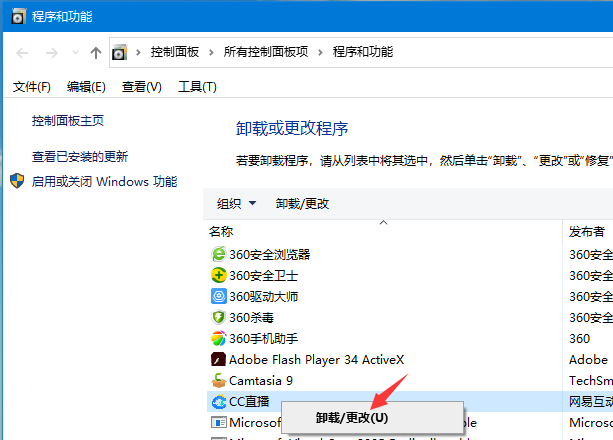613x440 pixels.
Task: Click the CC直播 icon
Action: 219,401
